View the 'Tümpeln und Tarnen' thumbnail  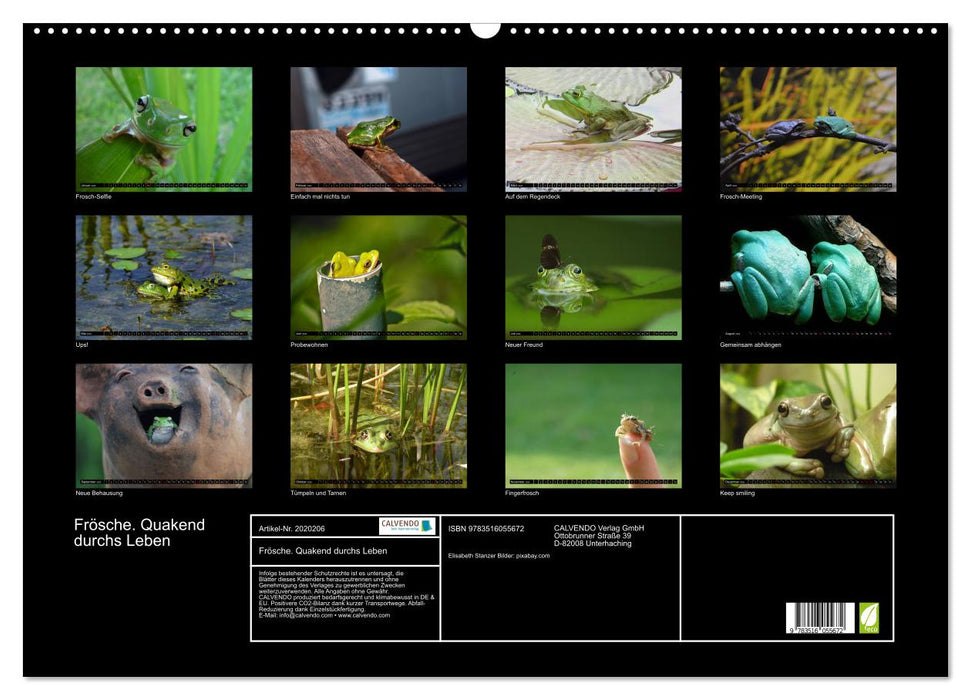point(378,425)
